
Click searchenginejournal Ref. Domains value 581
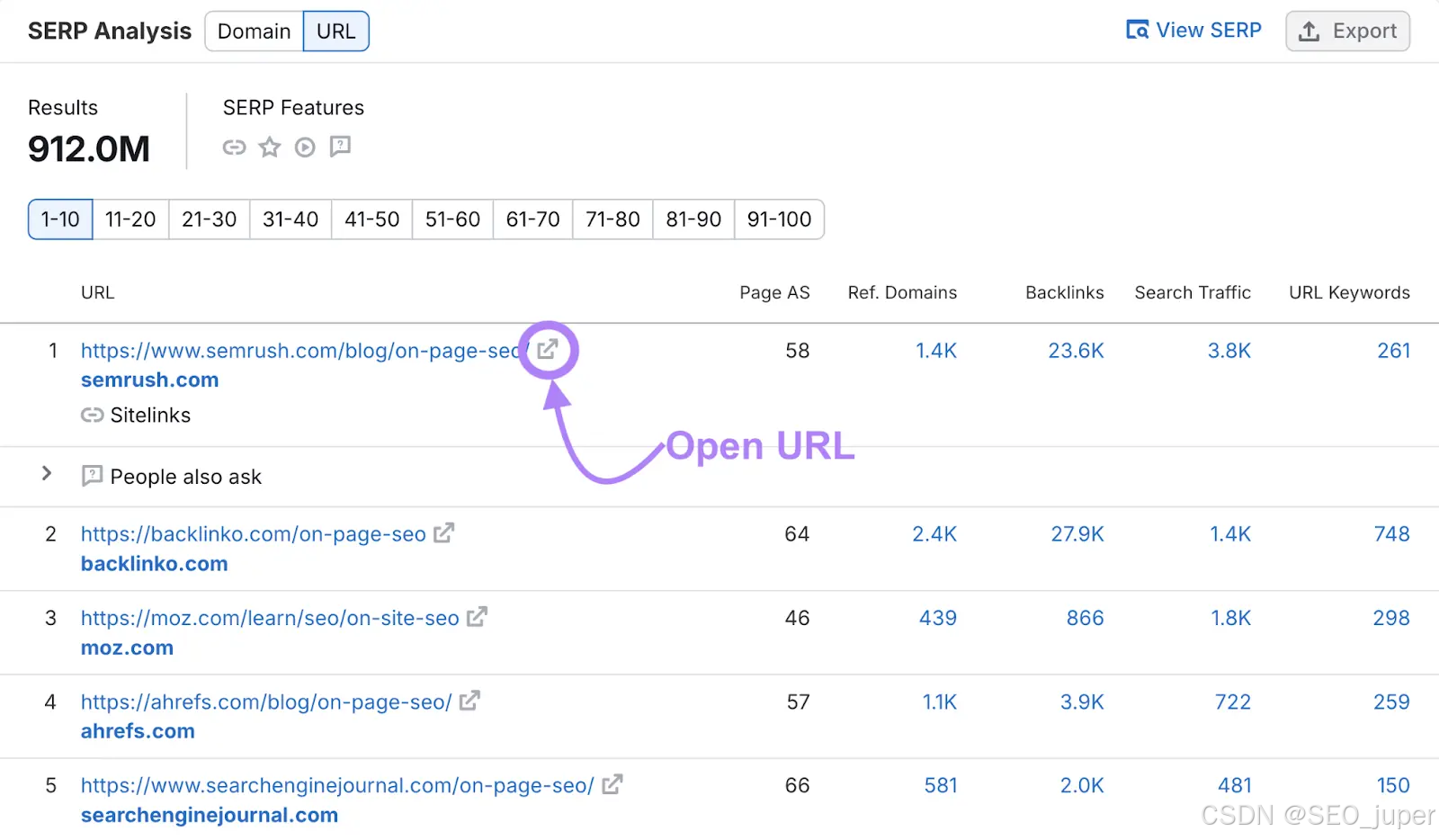pos(941,785)
